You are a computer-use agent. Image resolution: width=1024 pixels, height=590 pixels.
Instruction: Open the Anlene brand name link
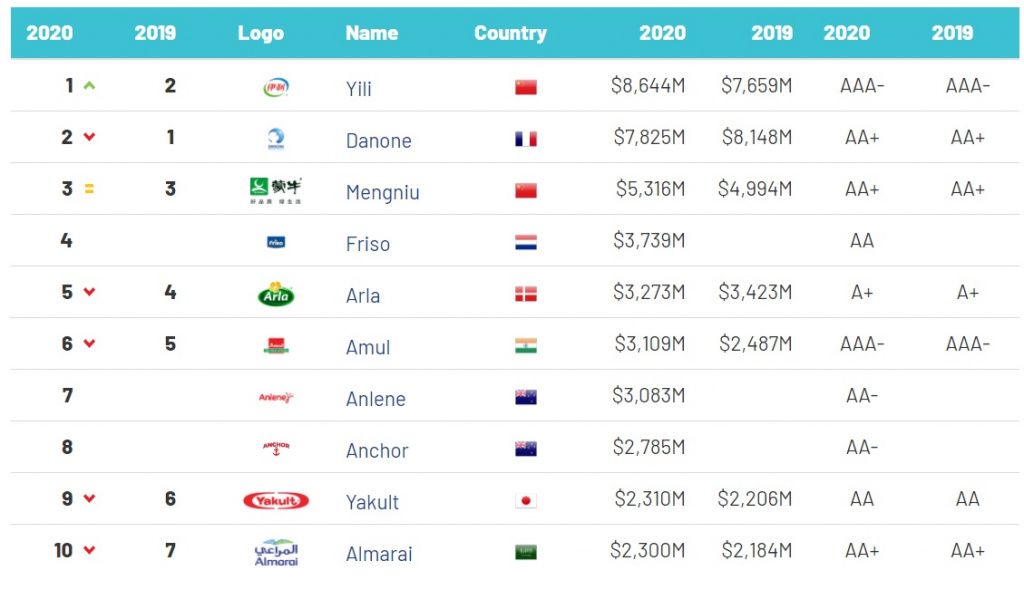coord(375,399)
